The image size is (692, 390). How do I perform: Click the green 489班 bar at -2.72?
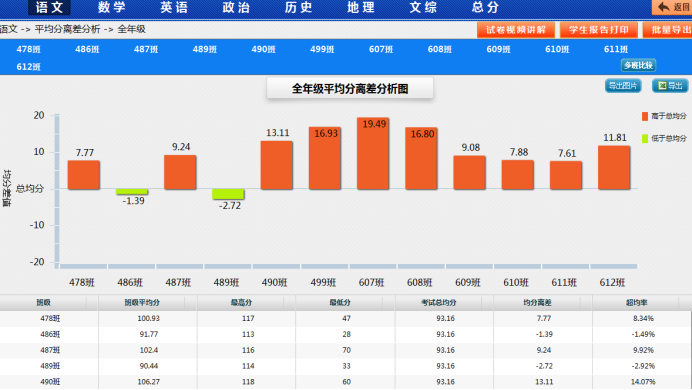tap(228, 194)
